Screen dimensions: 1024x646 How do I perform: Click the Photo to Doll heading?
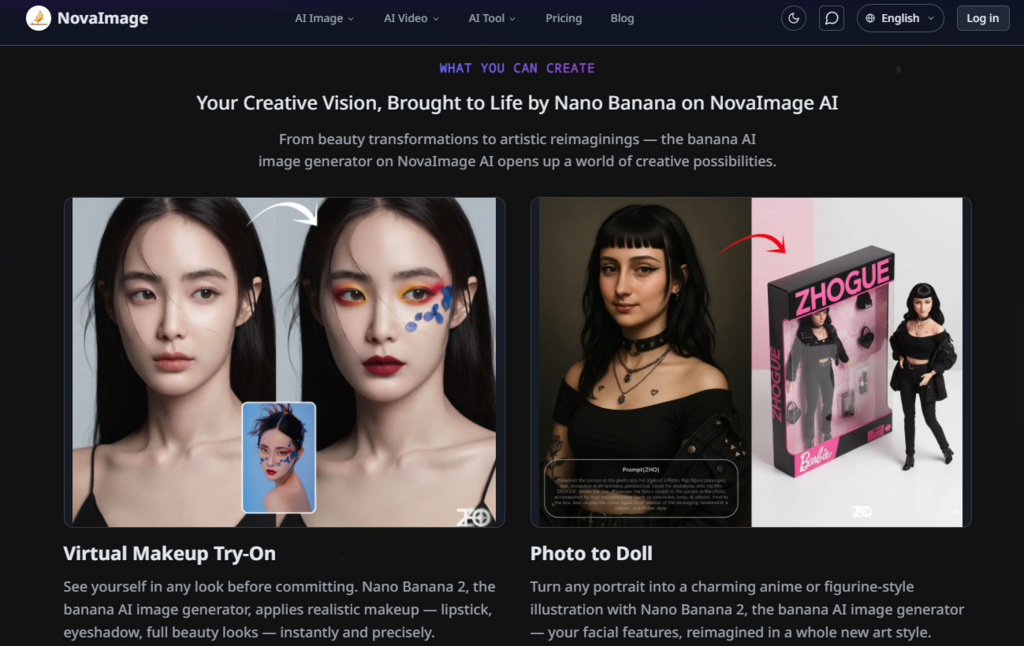pos(591,553)
